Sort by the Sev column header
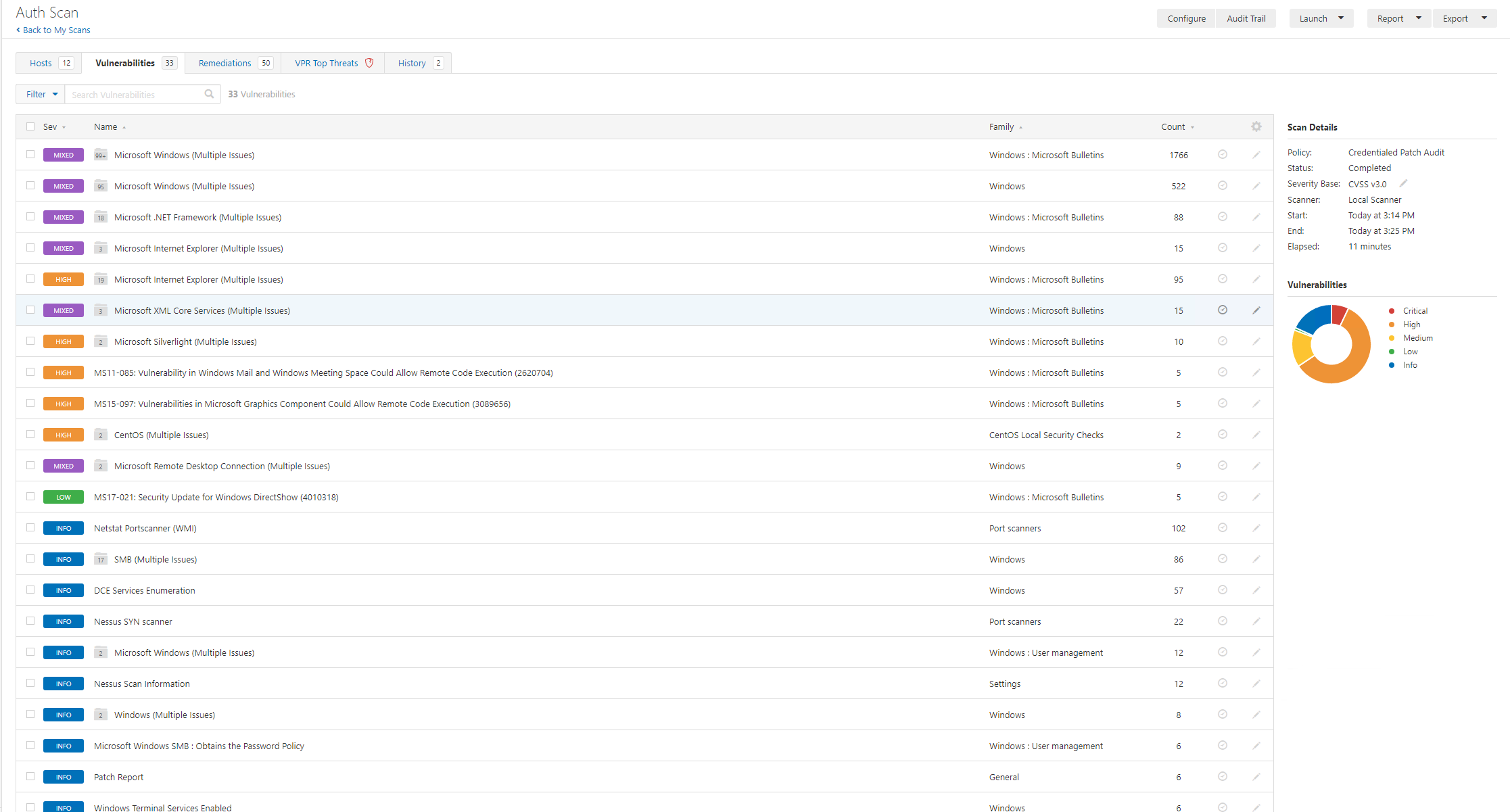This screenshot has width=1510, height=812. [54, 126]
